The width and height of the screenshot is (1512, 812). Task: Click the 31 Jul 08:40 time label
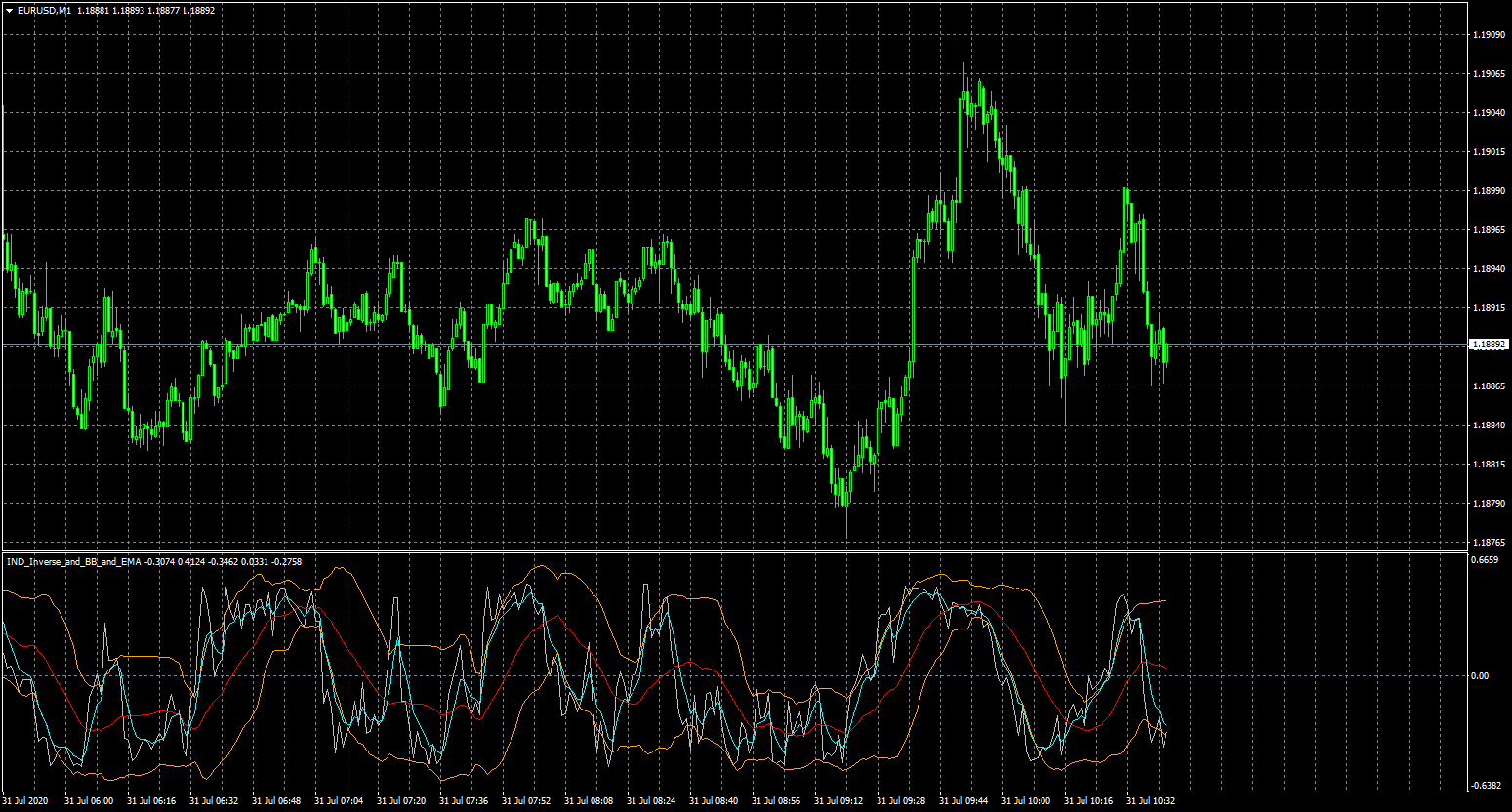pyautogui.click(x=714, y=801)
